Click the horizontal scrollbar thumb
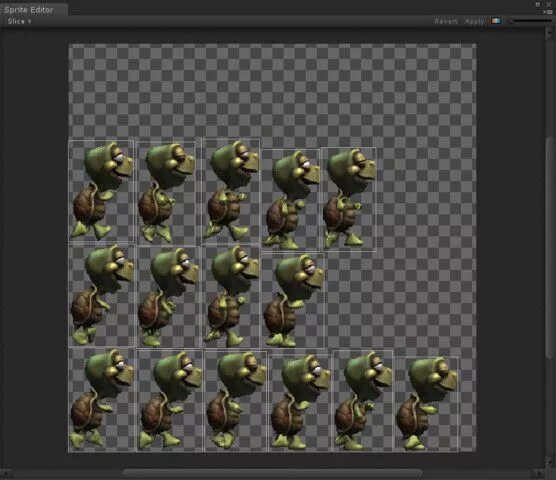 272,473
